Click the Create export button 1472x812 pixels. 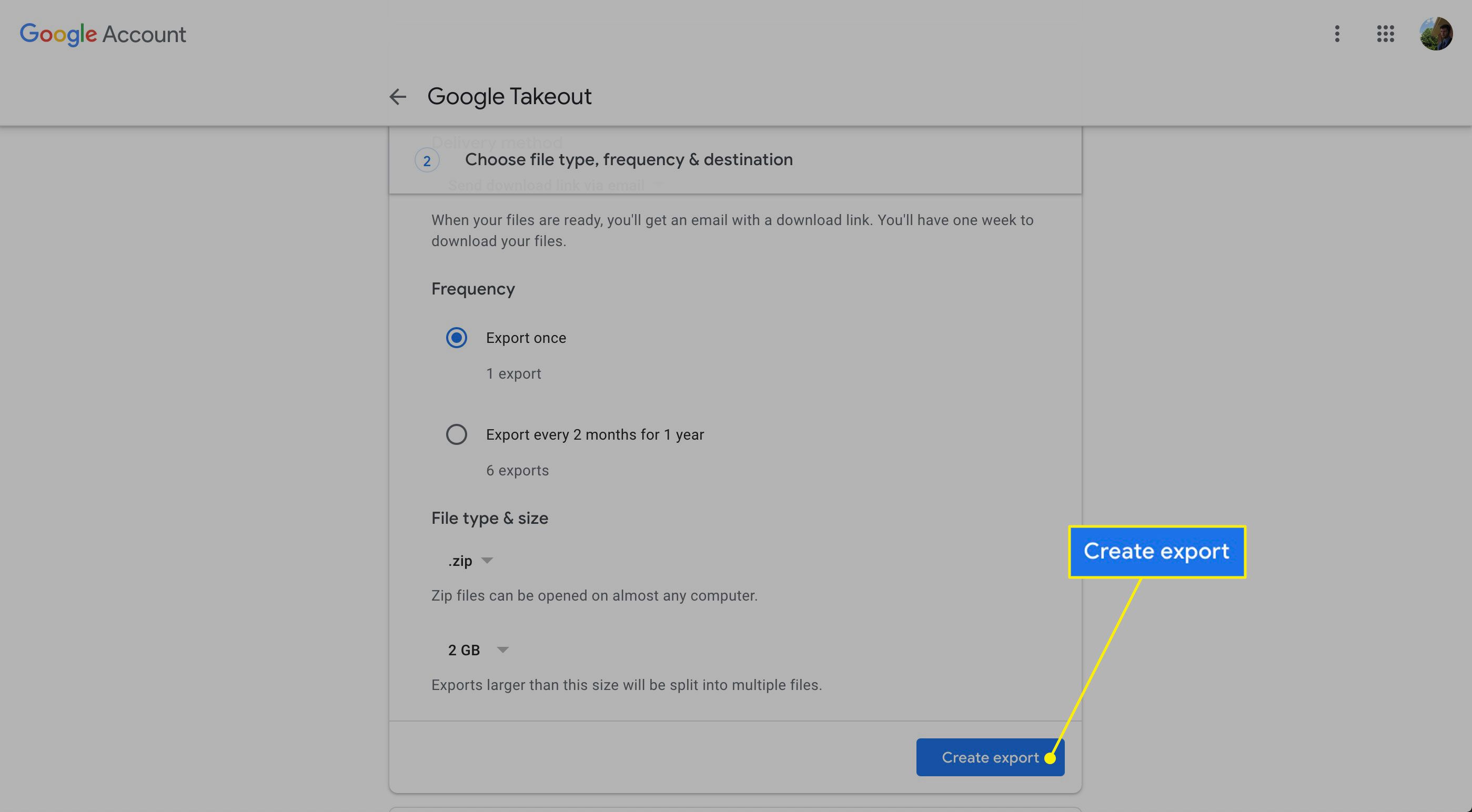pos(990,757)
